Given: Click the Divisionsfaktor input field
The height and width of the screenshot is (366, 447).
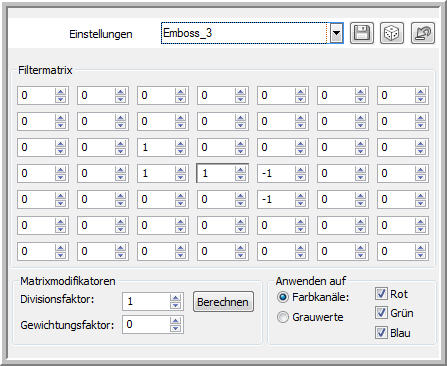Looking at the screenshot, I should [x=146, y=302].
